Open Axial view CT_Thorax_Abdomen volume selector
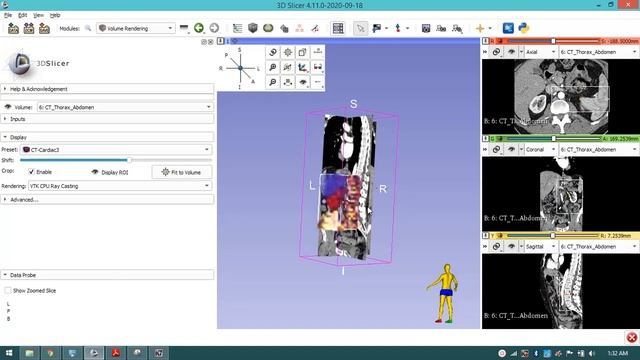640x360 pixels. (x=598, y=52)
